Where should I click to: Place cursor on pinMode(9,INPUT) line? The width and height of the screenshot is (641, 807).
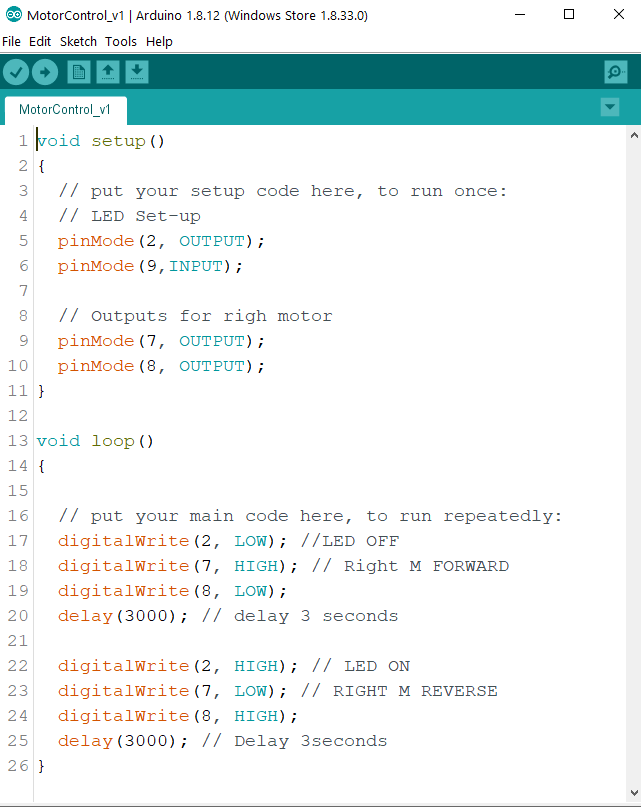150,266
